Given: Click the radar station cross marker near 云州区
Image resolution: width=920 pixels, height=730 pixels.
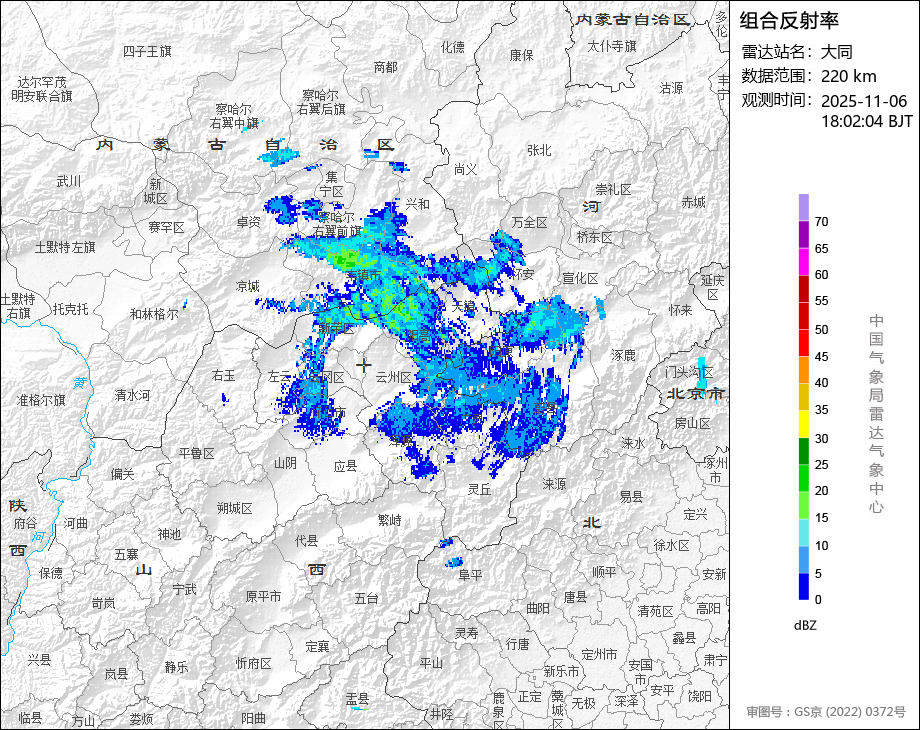Looking at the screenshot, I should [x=363, y=365].
